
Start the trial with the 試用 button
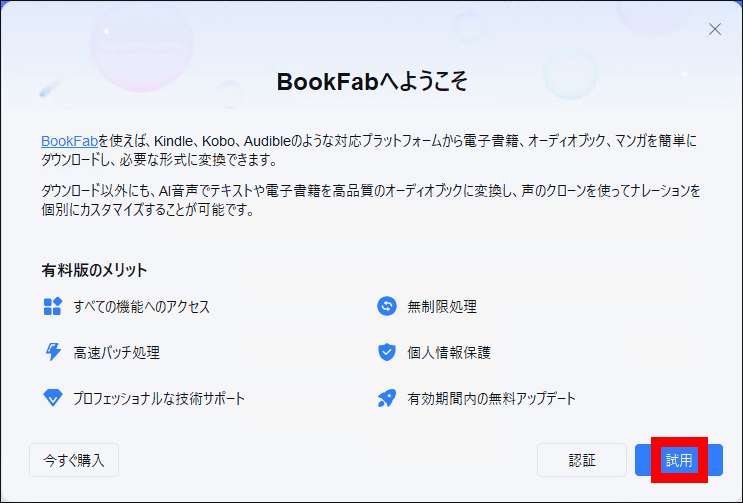point(679,460)
